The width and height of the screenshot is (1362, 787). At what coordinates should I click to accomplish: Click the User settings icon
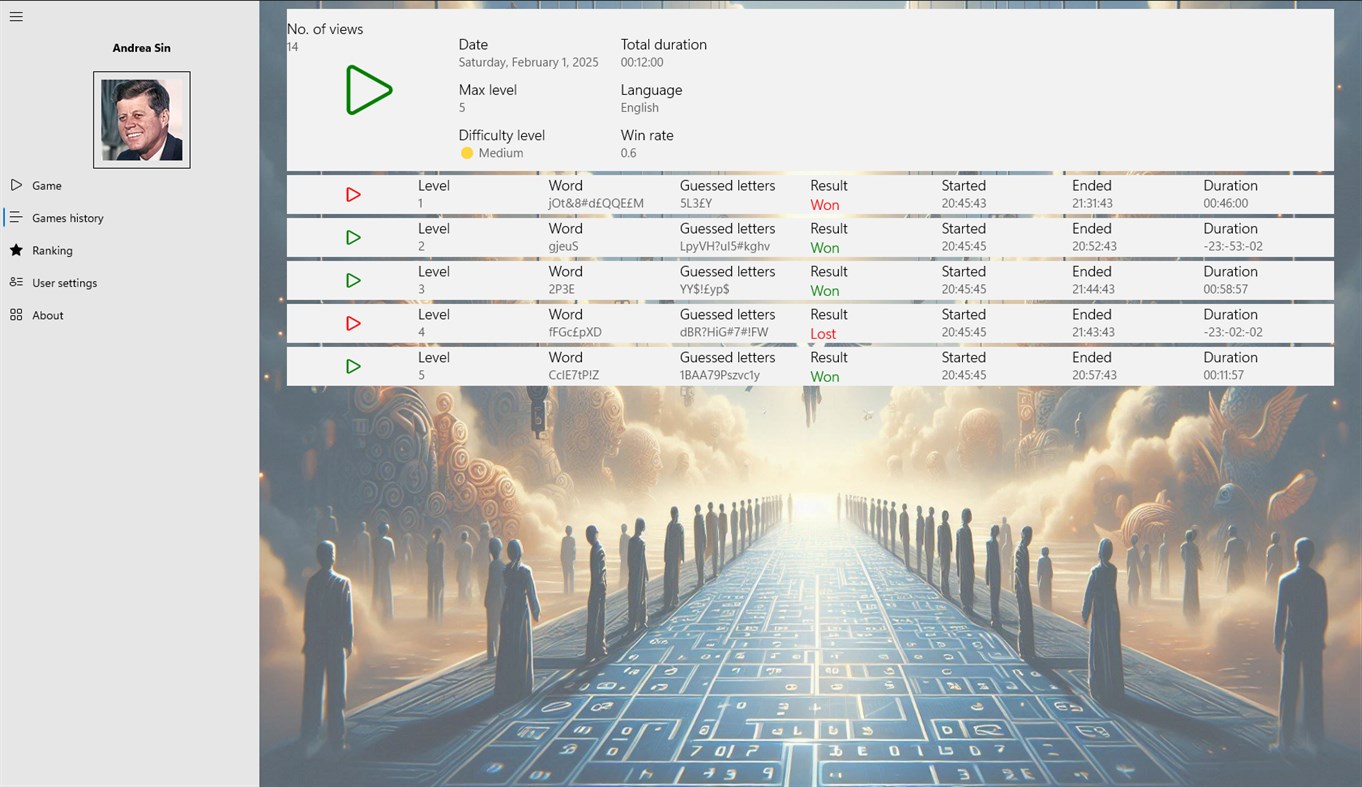(16, 282)
